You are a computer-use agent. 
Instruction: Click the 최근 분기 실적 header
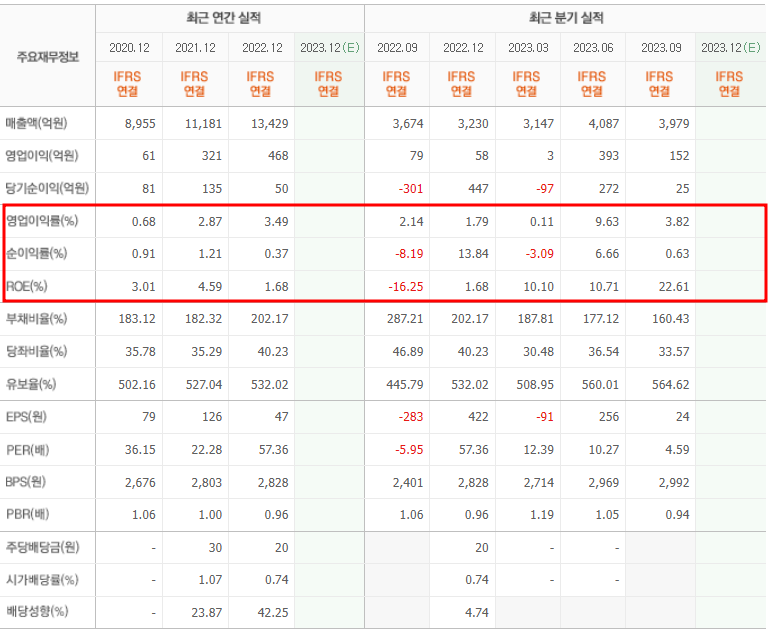tap(566, 18)
